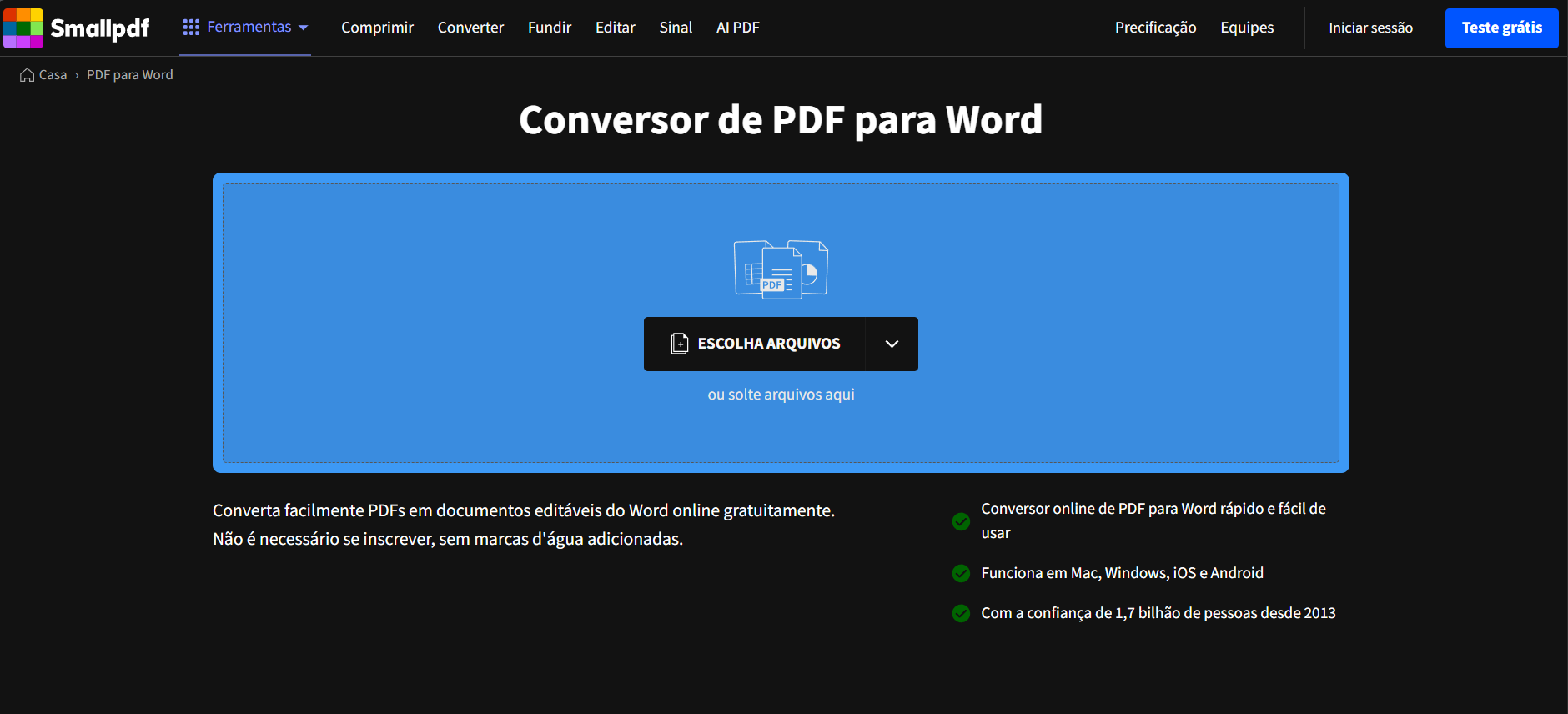Expand the Ferramentas dropdown arrow
This screenshot has width=1568, height=714.
pos(304,28)
